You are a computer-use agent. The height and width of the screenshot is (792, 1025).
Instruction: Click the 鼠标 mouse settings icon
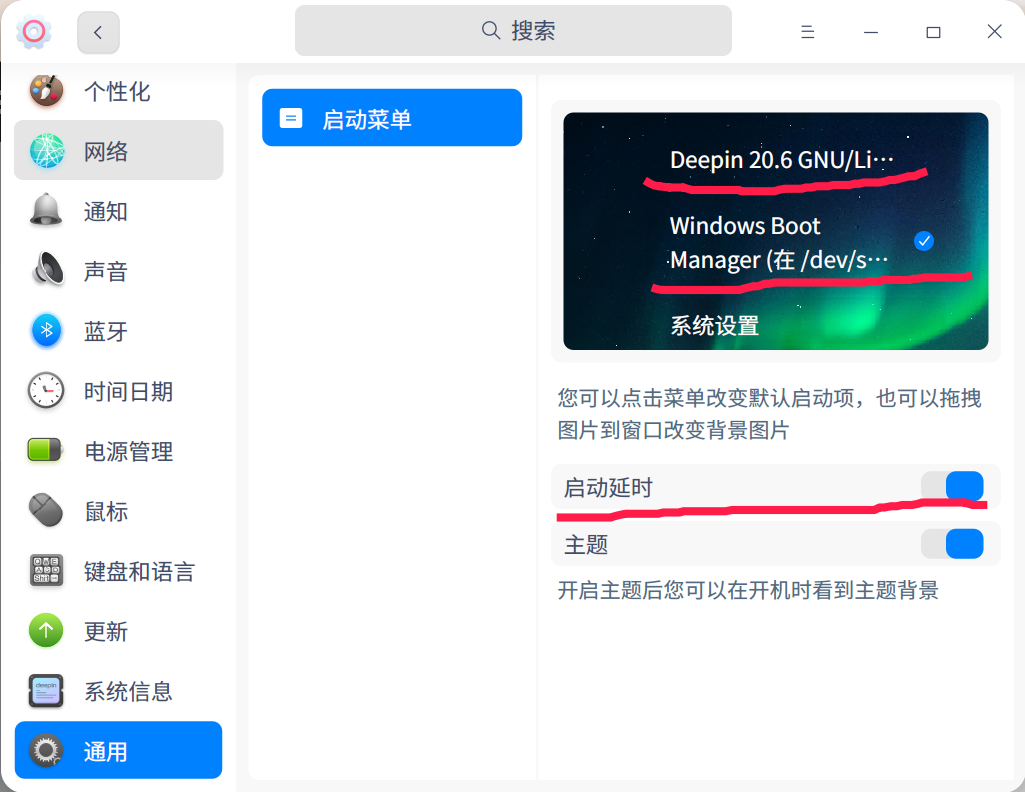pos(45,511)
